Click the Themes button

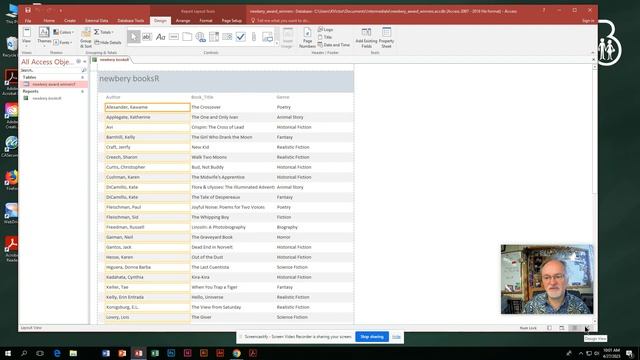(44, 36)
